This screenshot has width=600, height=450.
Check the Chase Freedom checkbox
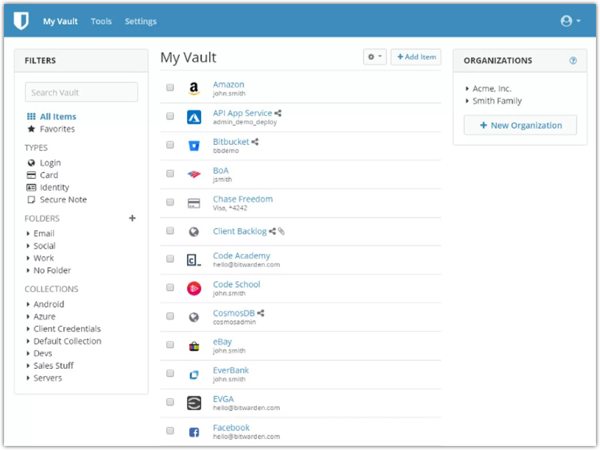(170, 202)
